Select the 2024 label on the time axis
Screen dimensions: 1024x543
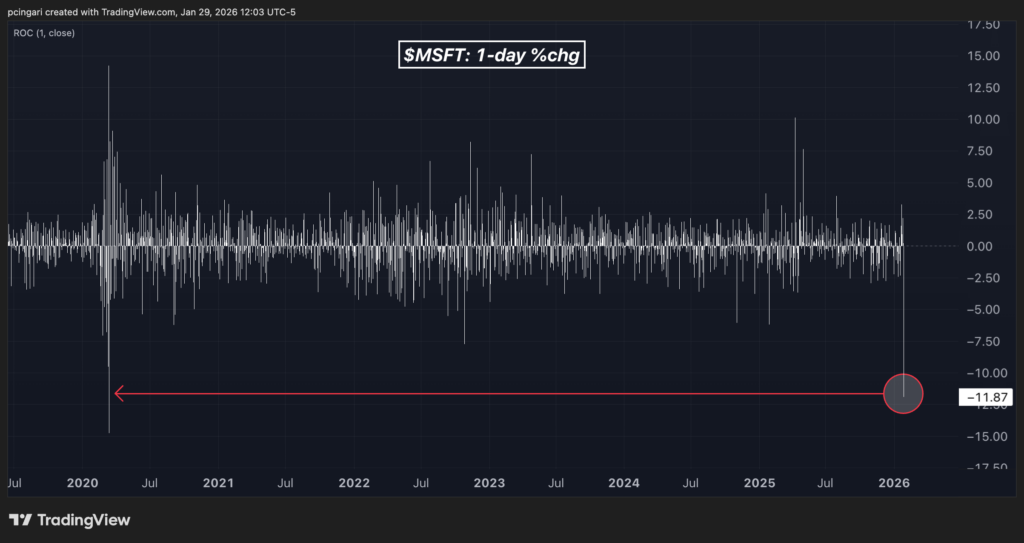pyautogui.click(x=624, y=483)
